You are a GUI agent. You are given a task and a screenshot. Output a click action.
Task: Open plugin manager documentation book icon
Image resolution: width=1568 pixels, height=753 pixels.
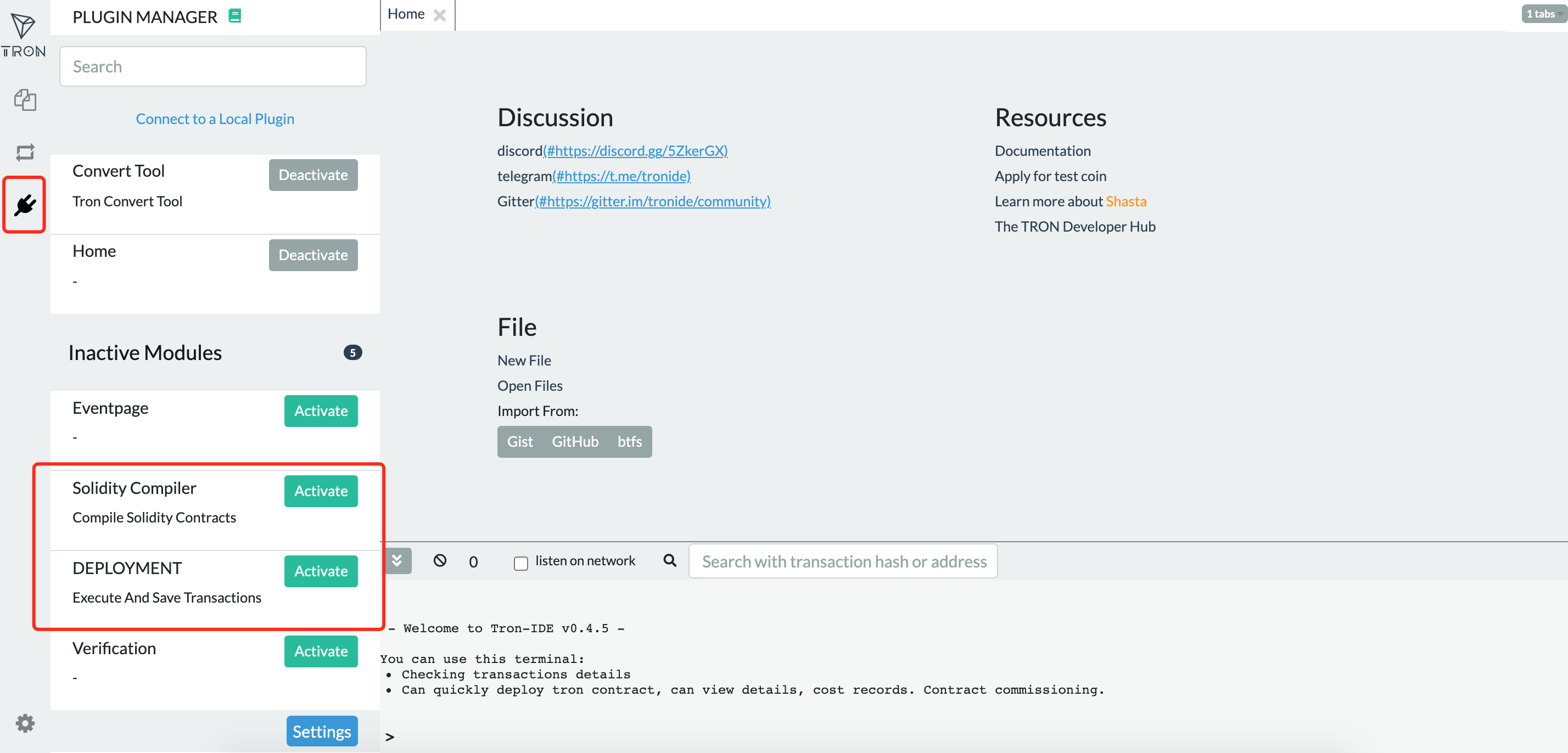(234, 16)
